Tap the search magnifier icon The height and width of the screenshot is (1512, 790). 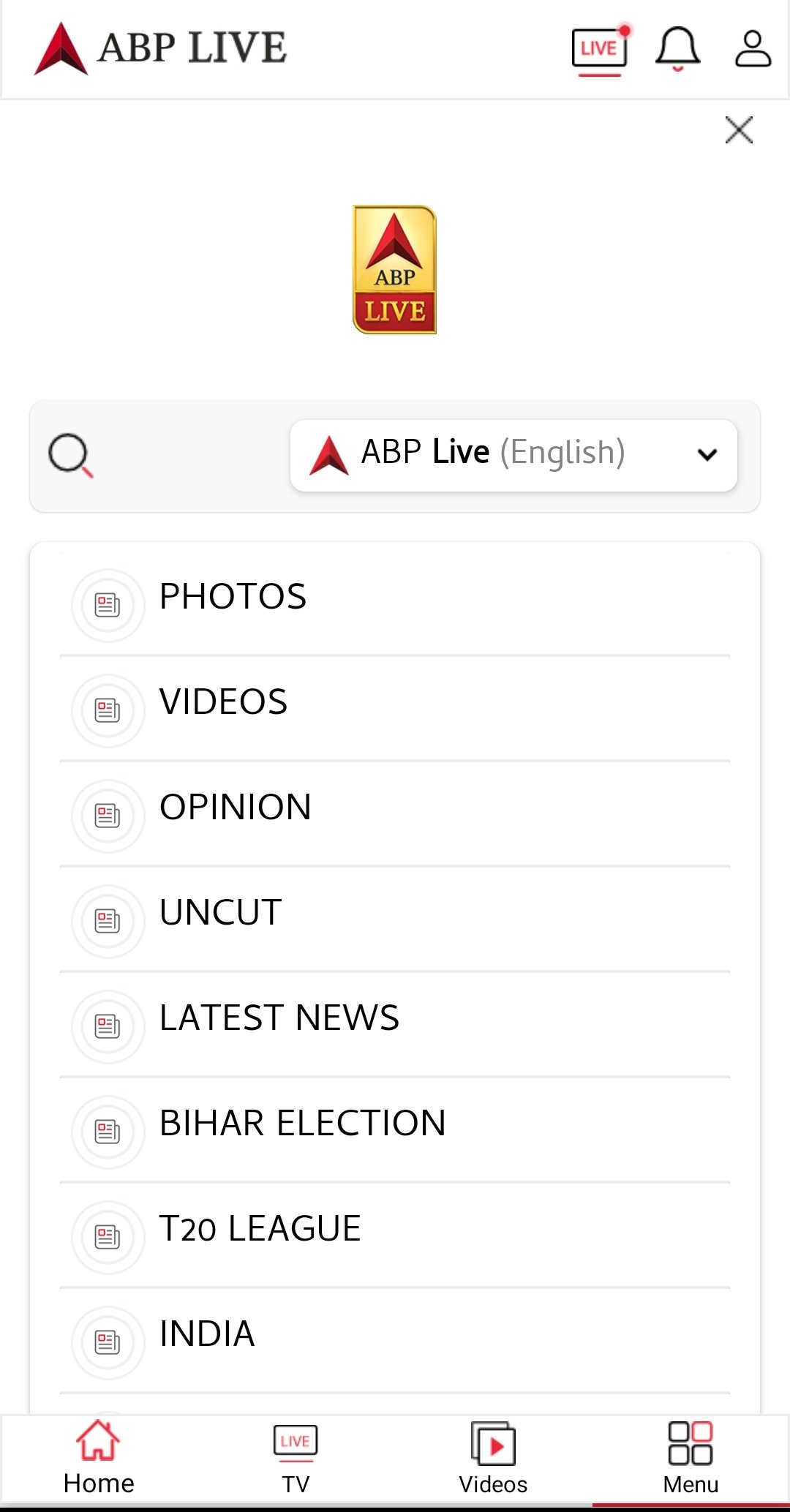tap(70, 455)
